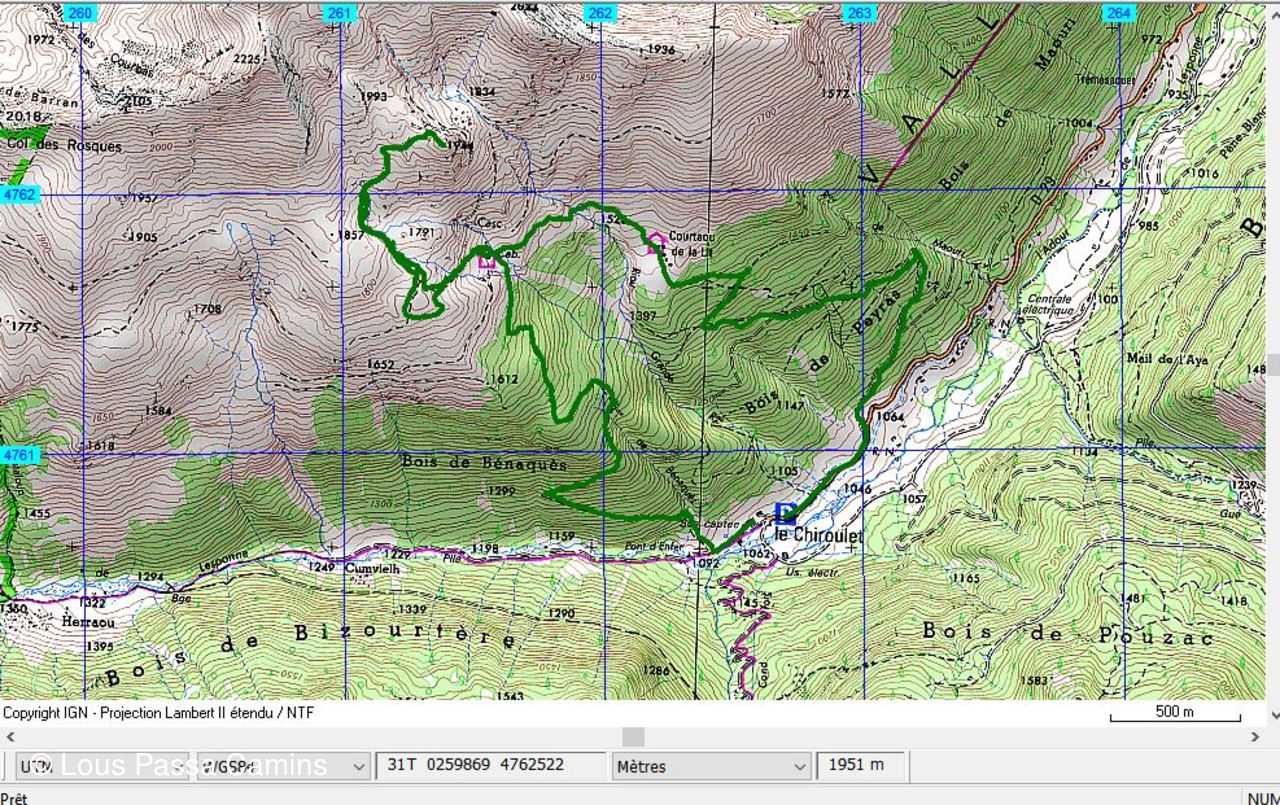This screenshot has height=805, width=1280.
Task: Click the cyan 263 grid coordinate label
Action: click(859, 13)
